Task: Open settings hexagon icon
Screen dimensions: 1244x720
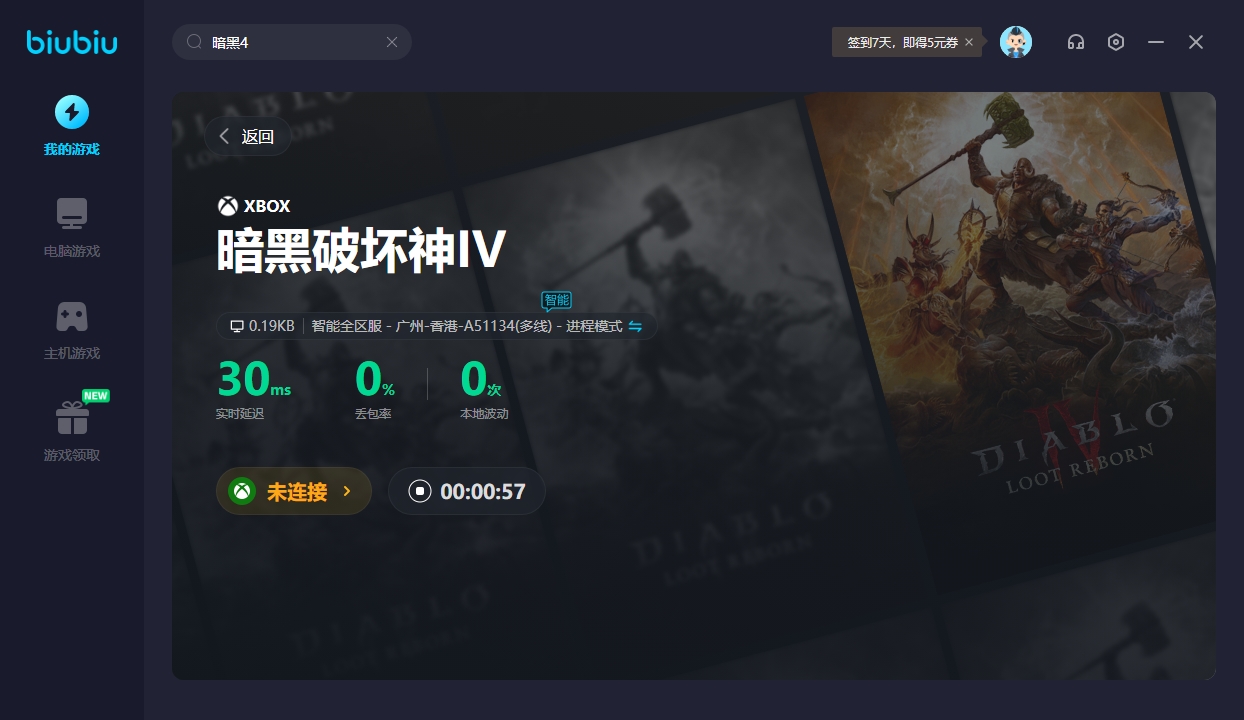Action: coord(1116,42)
